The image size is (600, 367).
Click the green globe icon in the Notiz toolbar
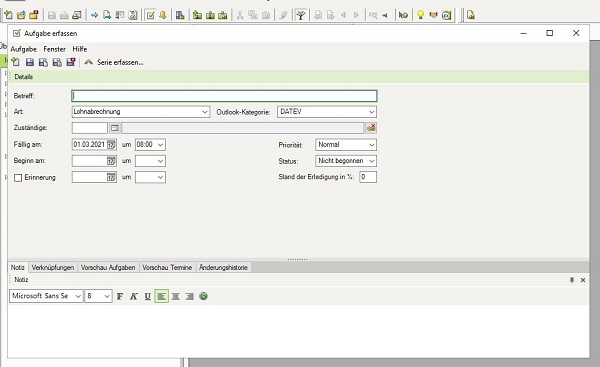[204, 296]
